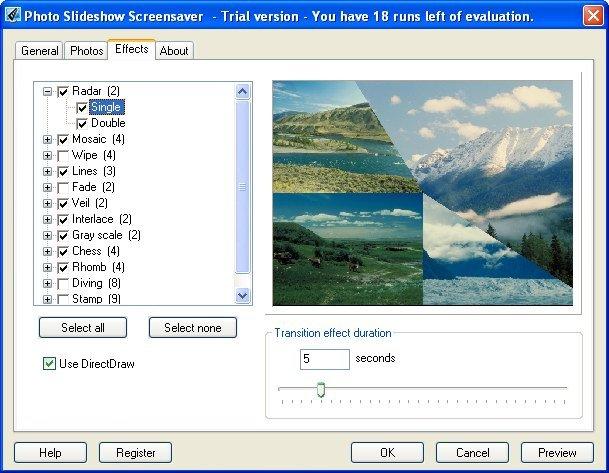
Task: Click the duration seconds input field
Action: click(x=324, y=359)
